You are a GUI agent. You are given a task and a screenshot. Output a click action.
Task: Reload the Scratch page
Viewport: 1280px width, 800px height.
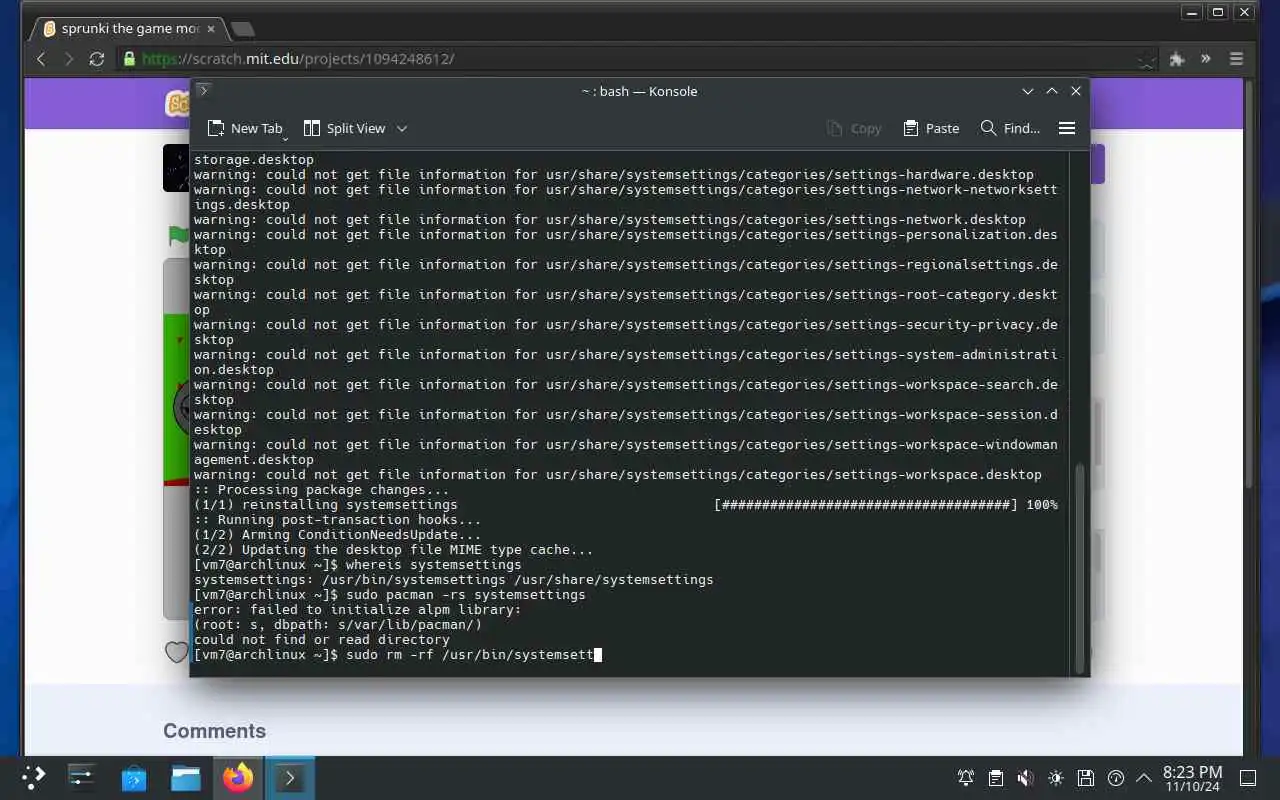pos(97,59)
